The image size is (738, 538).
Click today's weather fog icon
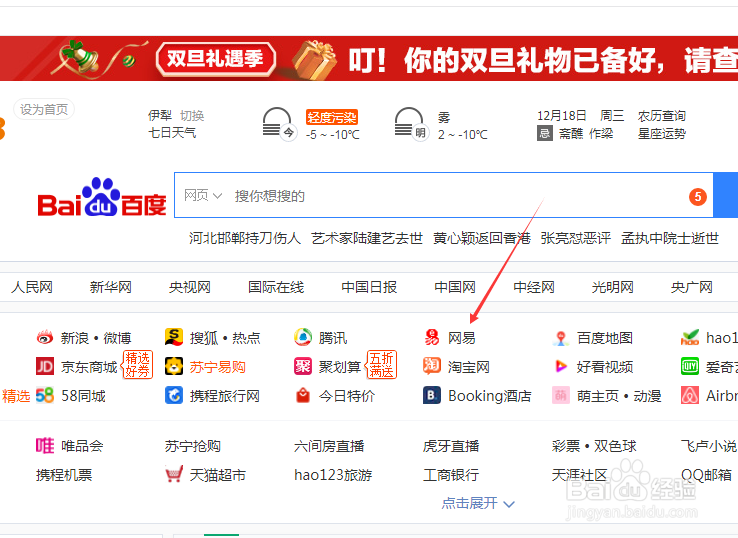(x=278, y=123)
